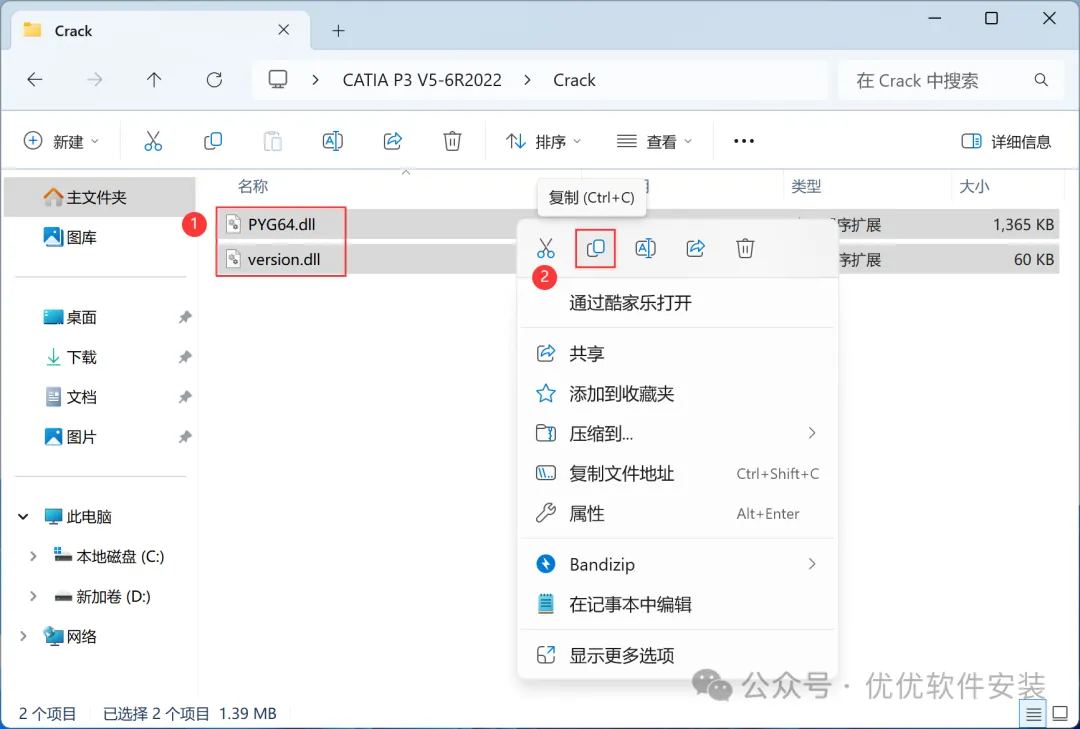Open the three-dot more options menu
The image size is (1080, 729).
coord(744,141)
